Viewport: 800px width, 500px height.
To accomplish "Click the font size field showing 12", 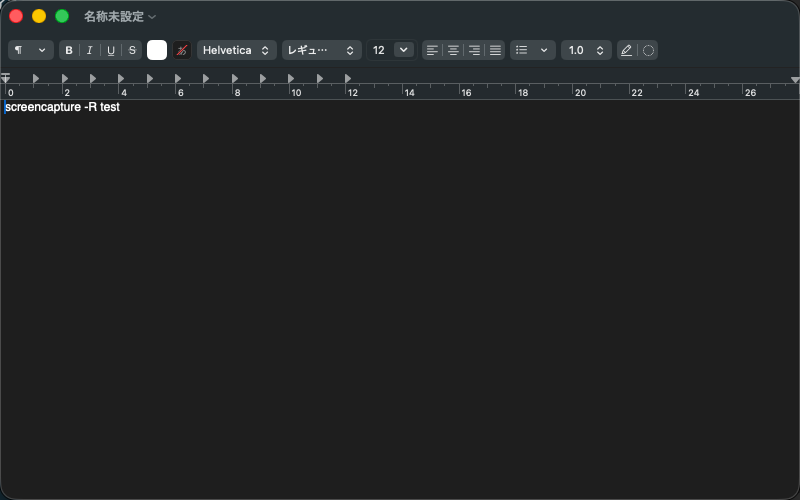I will pyautogui.click(x=380, y=50).
